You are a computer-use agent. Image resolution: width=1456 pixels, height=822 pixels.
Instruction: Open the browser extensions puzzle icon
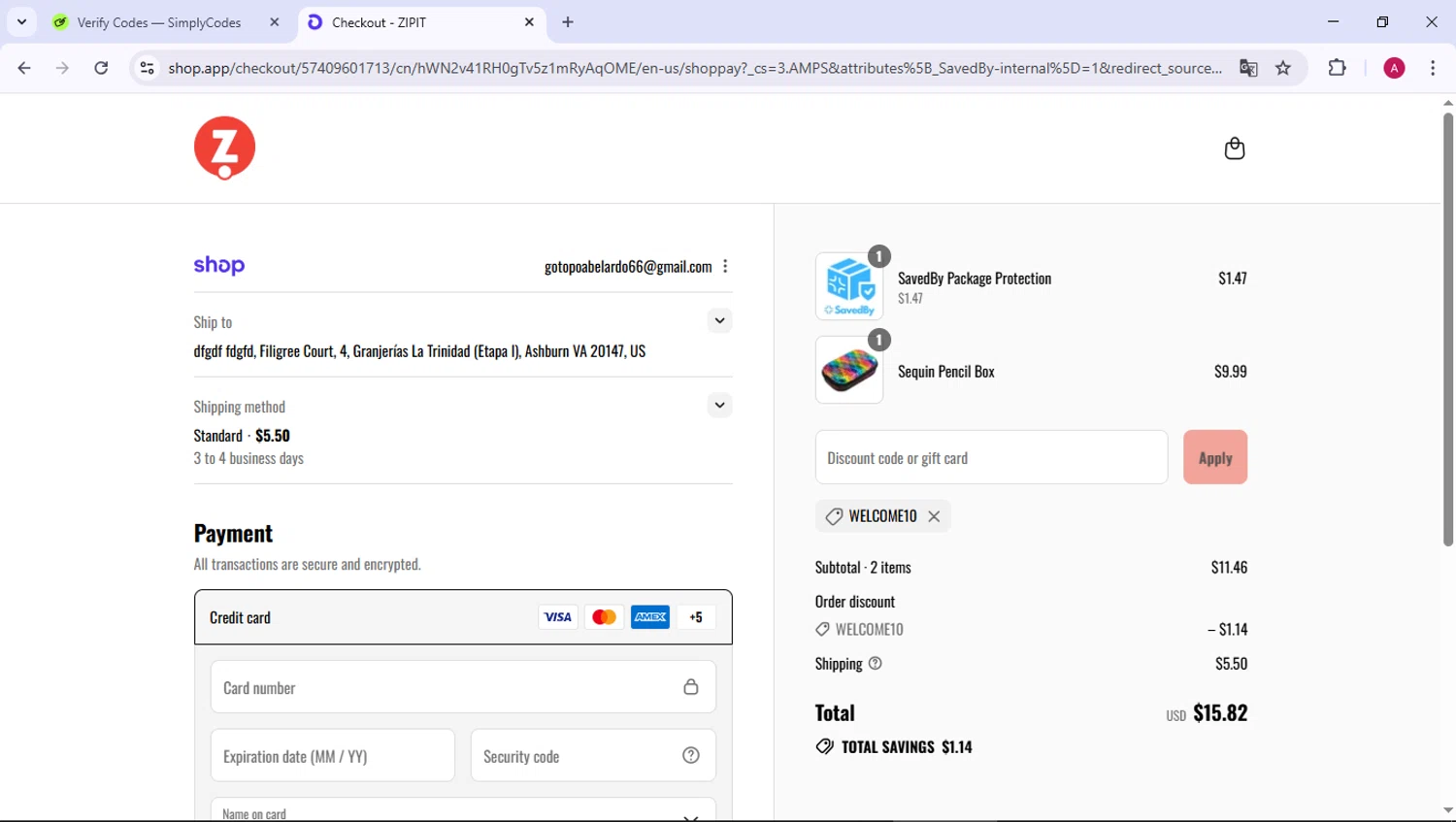pyautogui.click(x=1337, y=68)
